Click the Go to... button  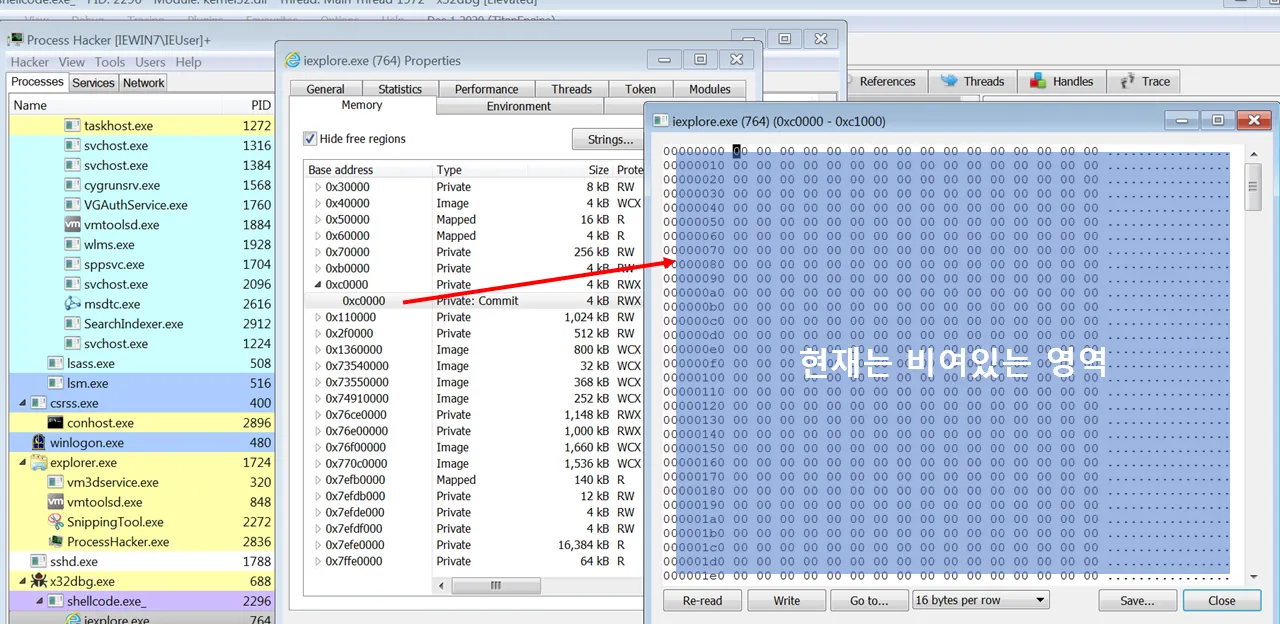870,600
